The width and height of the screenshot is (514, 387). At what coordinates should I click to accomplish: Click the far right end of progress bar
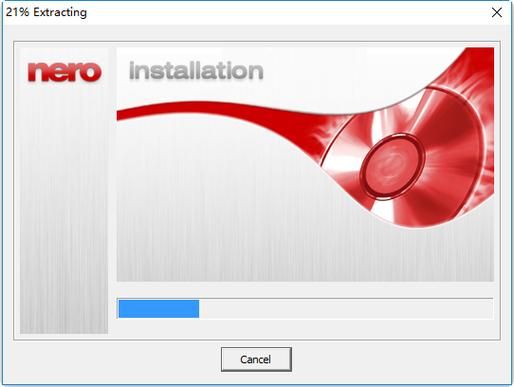(x=487, y=309)
